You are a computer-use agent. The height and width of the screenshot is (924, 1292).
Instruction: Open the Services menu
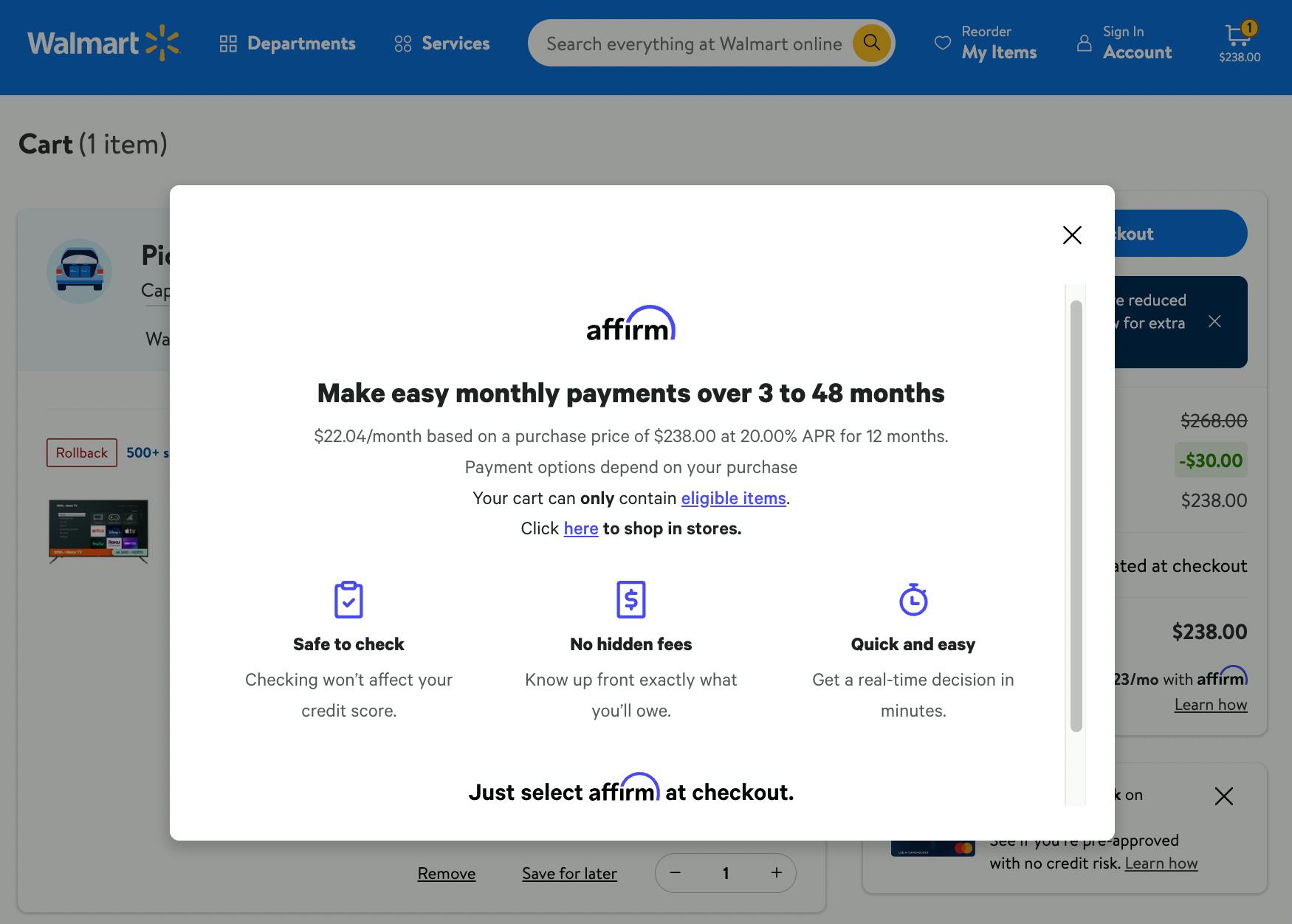tap(441, 43)
